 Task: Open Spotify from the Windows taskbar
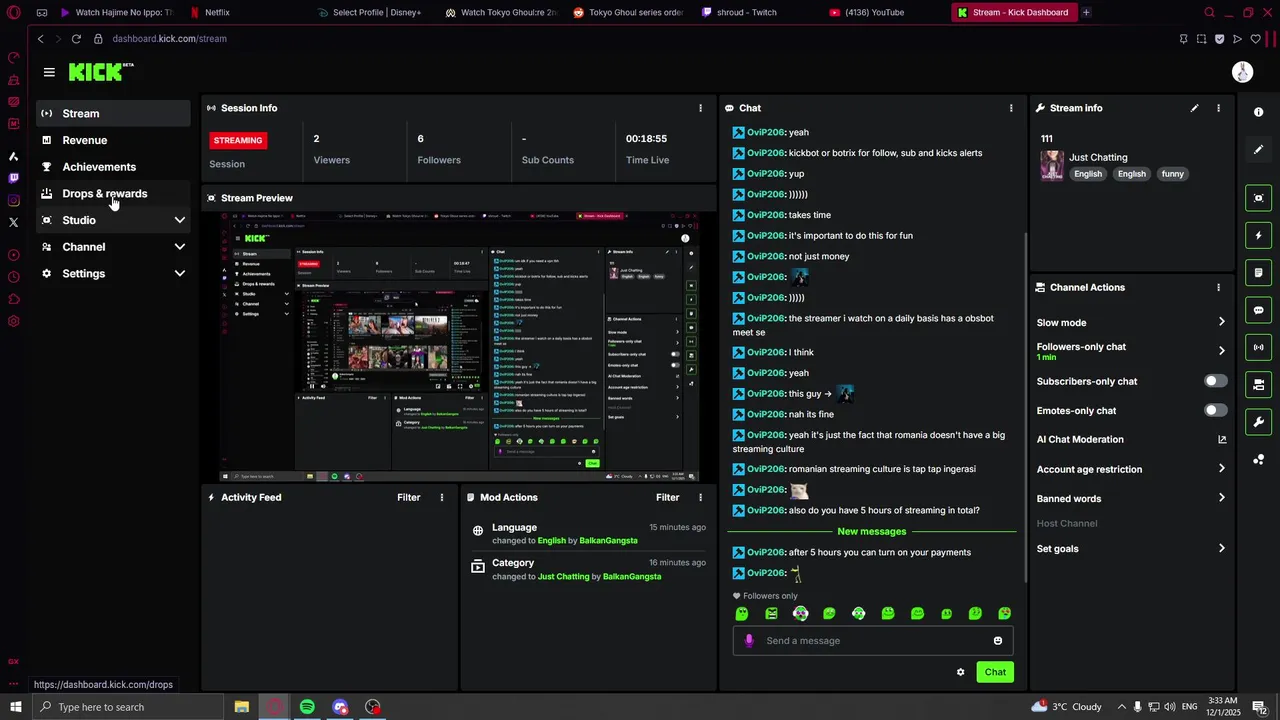tap(307, 707)
